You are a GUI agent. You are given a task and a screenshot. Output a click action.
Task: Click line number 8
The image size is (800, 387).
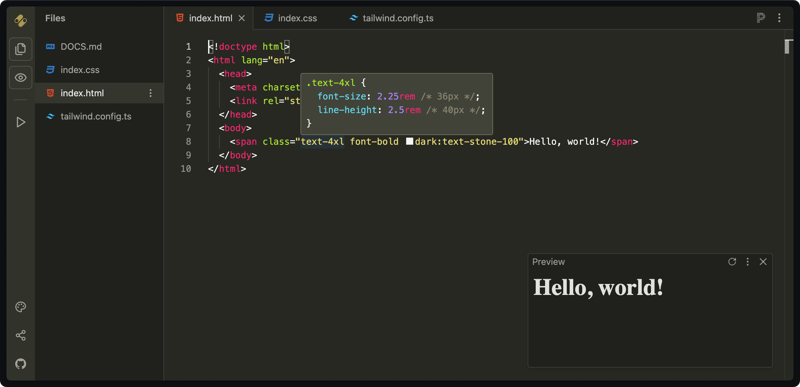(188, 142)
